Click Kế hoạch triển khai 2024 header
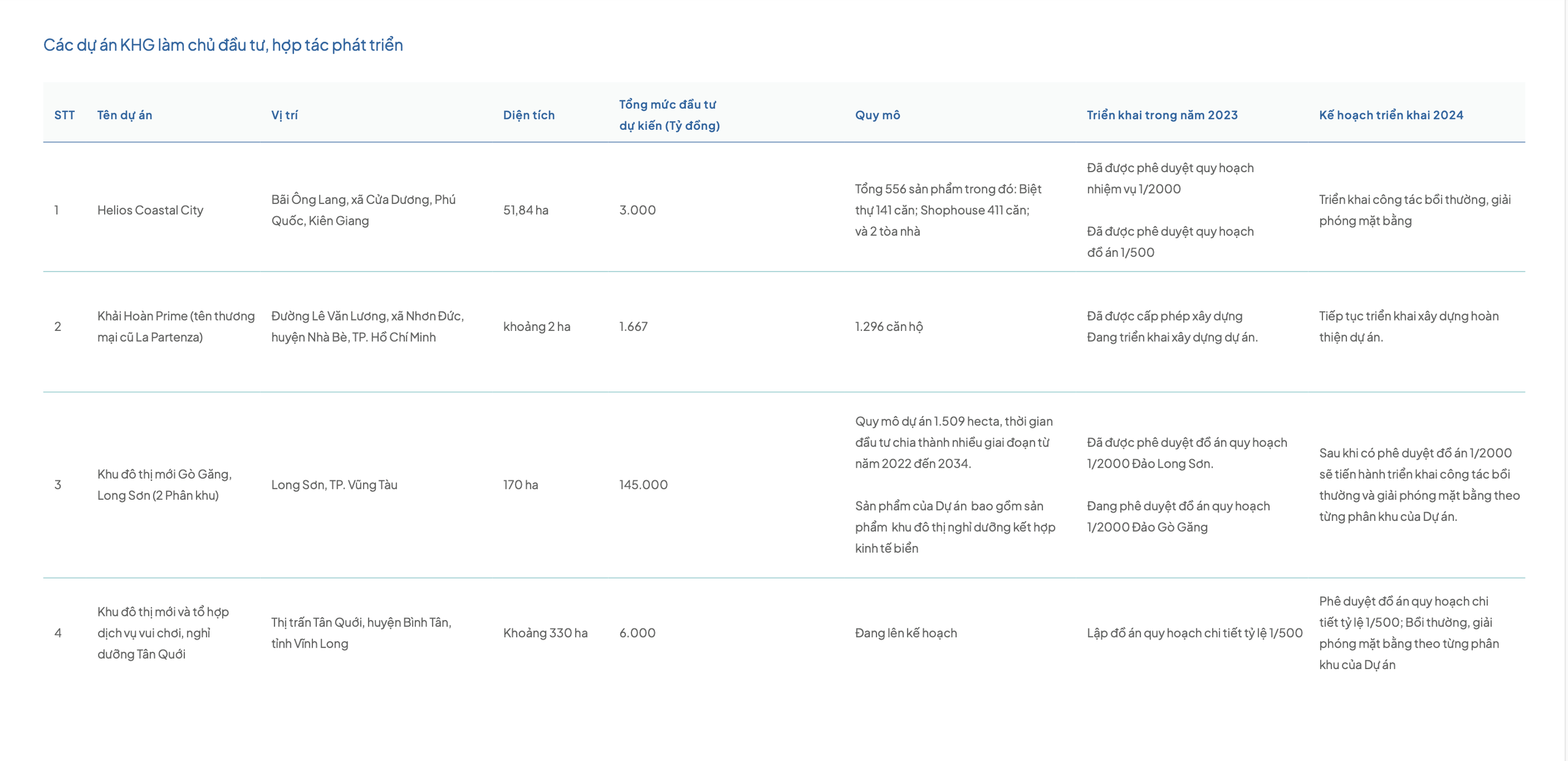This screenshot has width=1568, height=761. point(1390,115)
